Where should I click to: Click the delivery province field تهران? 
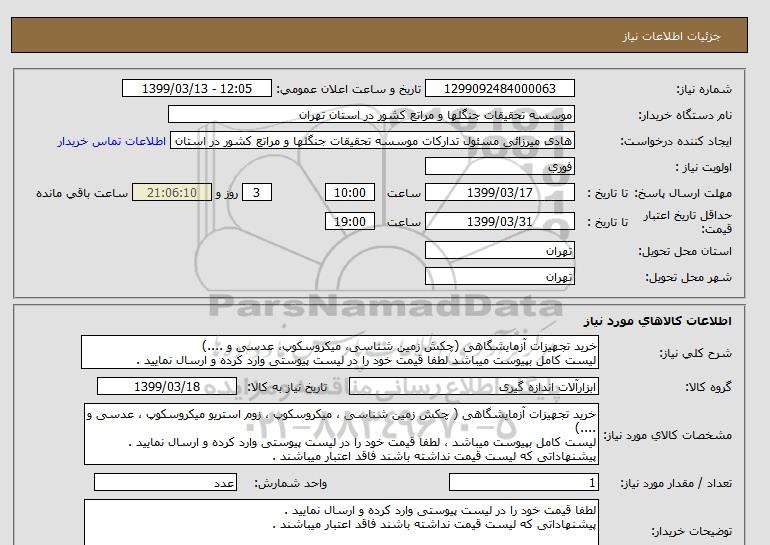pos(500,251)
